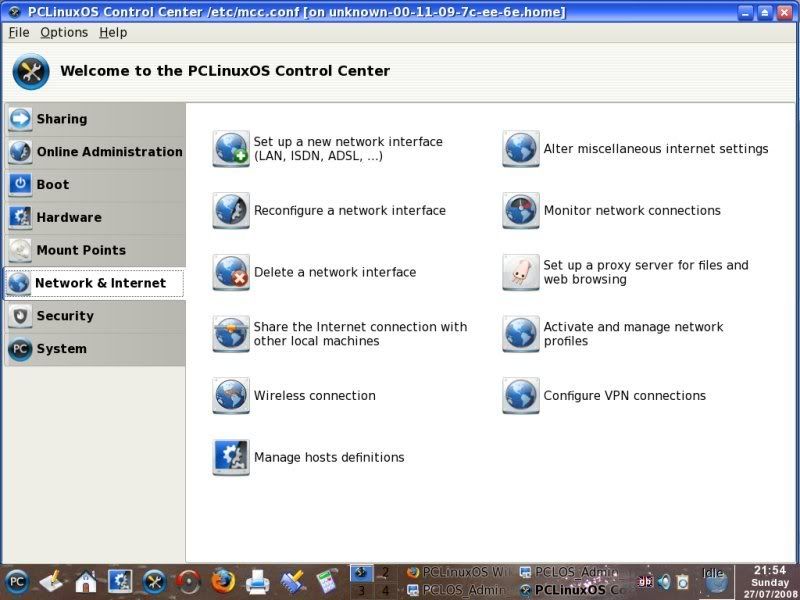Launch Firefox from the taskbar
This screenshot has width=800, height=600.
coord(223,582)
